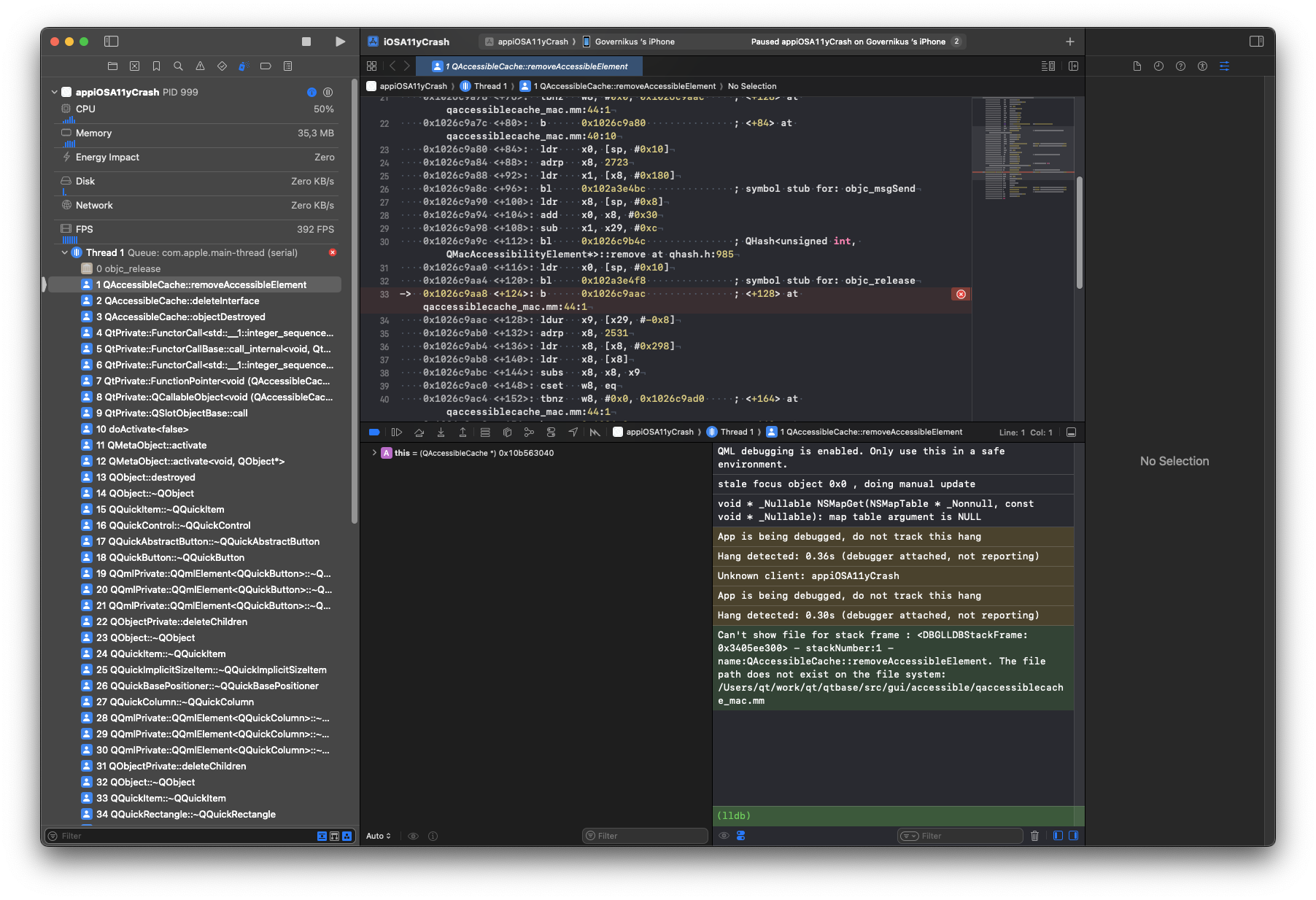
Task: Click the code minimap thumbnail
Action: pos(1023,150)
